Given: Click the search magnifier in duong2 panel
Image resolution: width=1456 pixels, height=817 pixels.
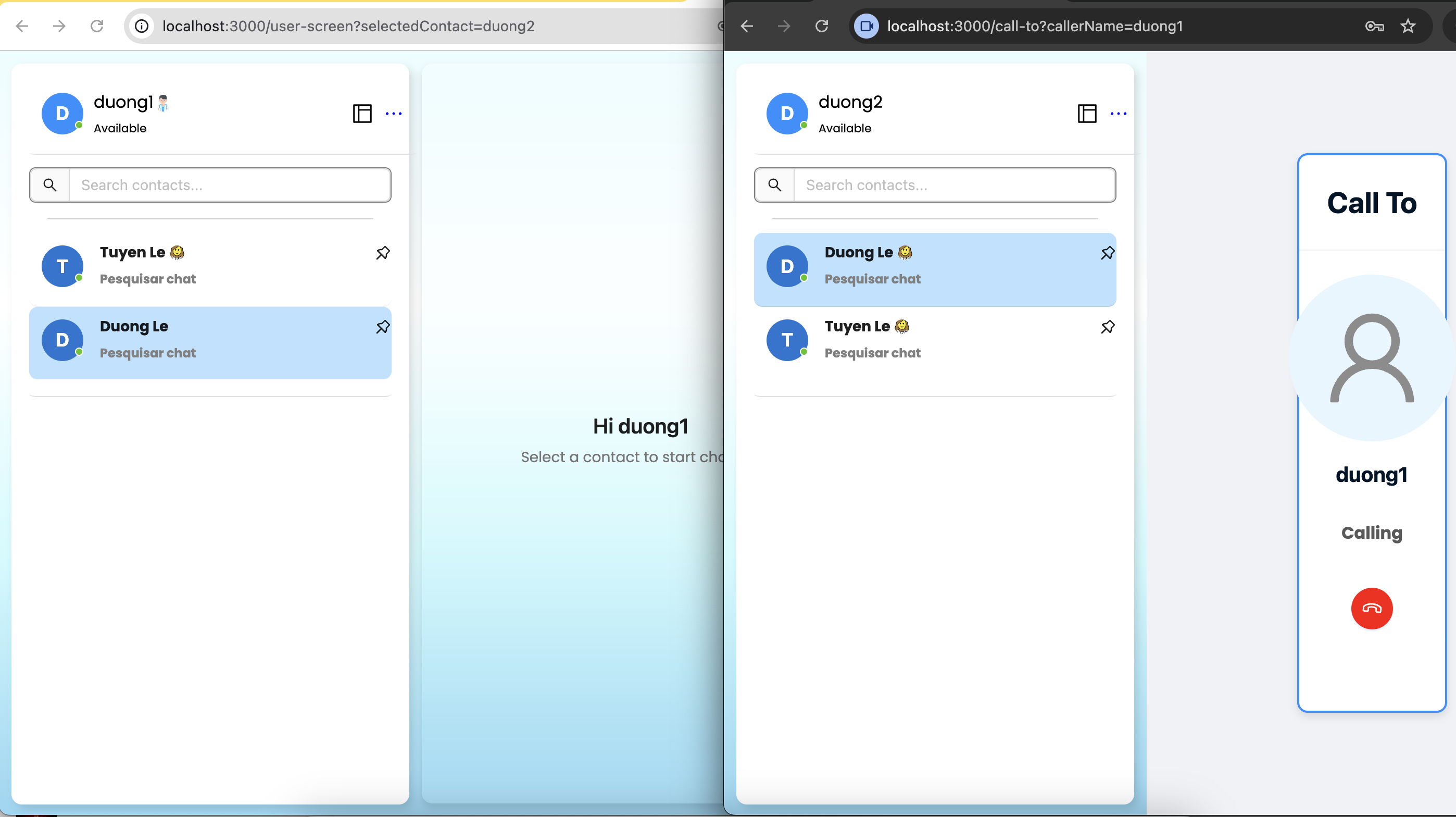Looking at the screenshot, I should pyautogui.click(x=774, y=185).
